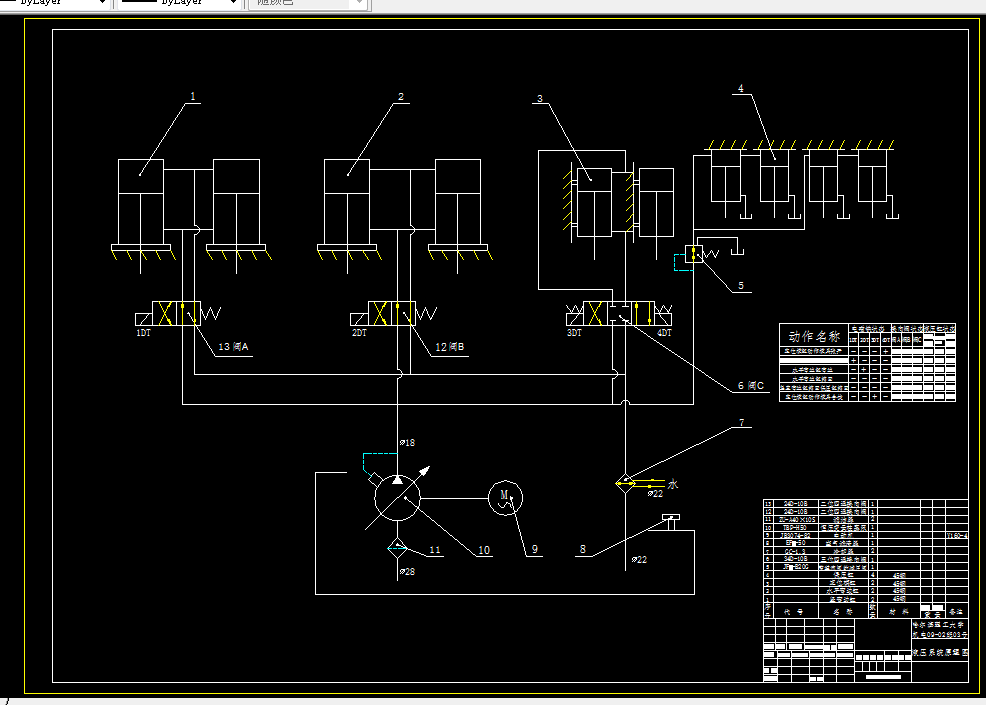Screen dimensions: 986x705
Task: Click callout number 10
Action: pyautogui.click(x=484, y=550)
